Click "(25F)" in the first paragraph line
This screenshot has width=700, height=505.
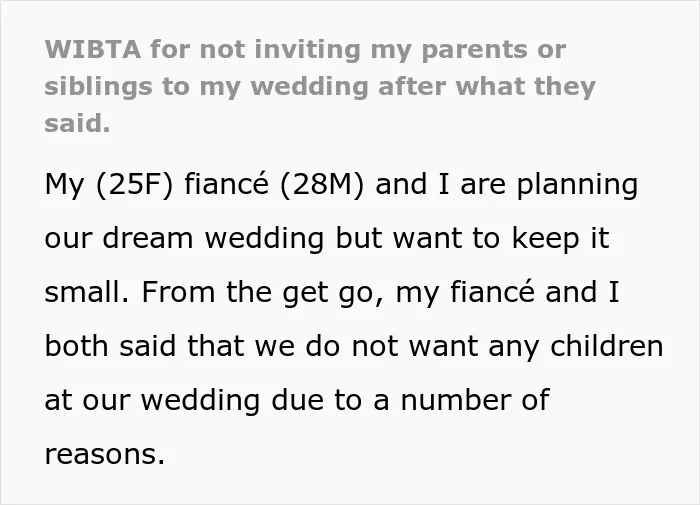(x=134, y=184)
